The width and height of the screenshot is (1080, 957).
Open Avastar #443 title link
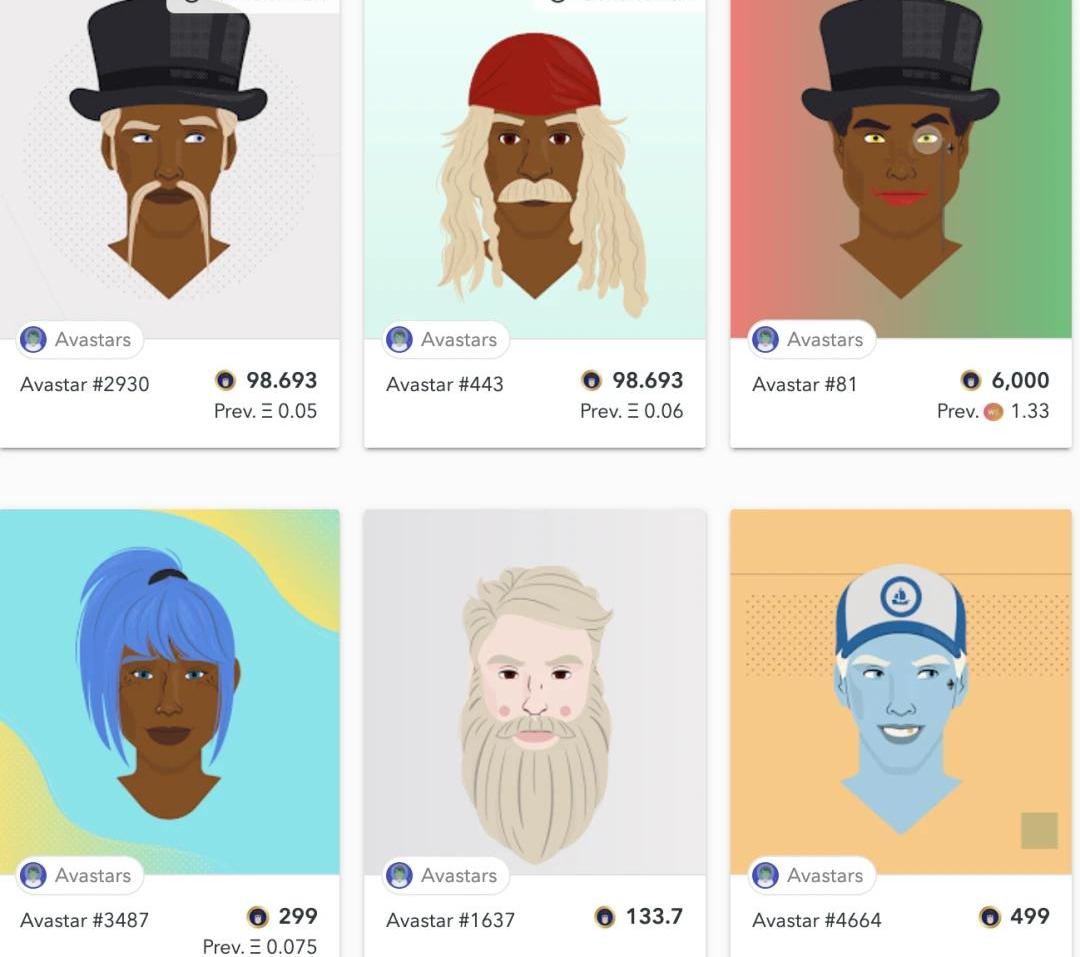click(x=445, y=384)
